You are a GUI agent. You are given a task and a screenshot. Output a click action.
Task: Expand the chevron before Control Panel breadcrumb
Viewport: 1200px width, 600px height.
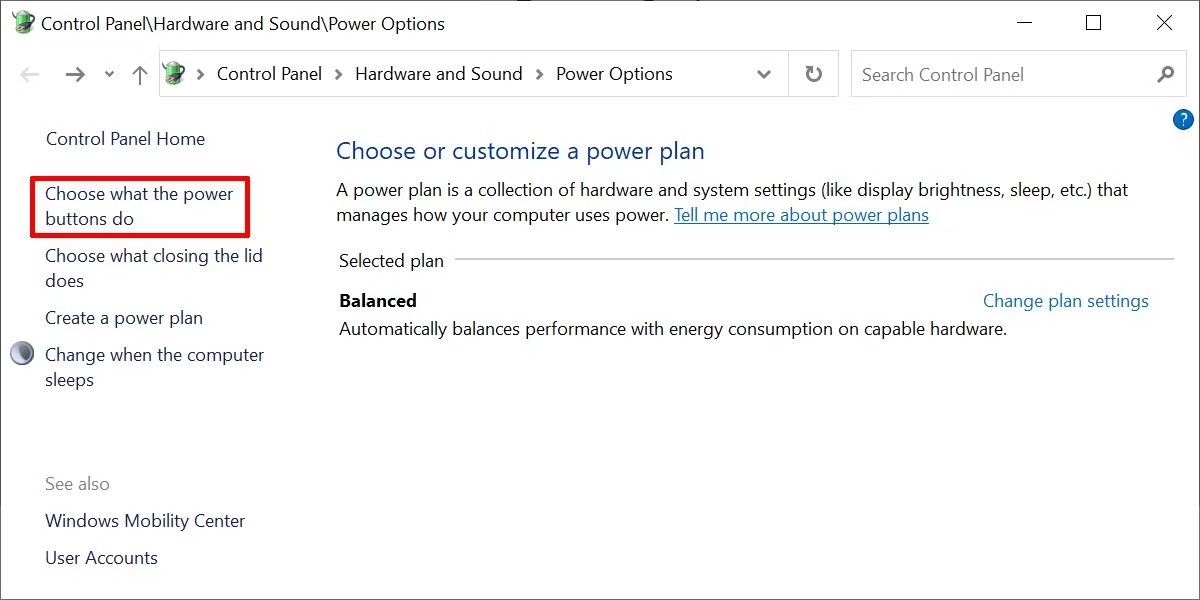tap(201, 74)
